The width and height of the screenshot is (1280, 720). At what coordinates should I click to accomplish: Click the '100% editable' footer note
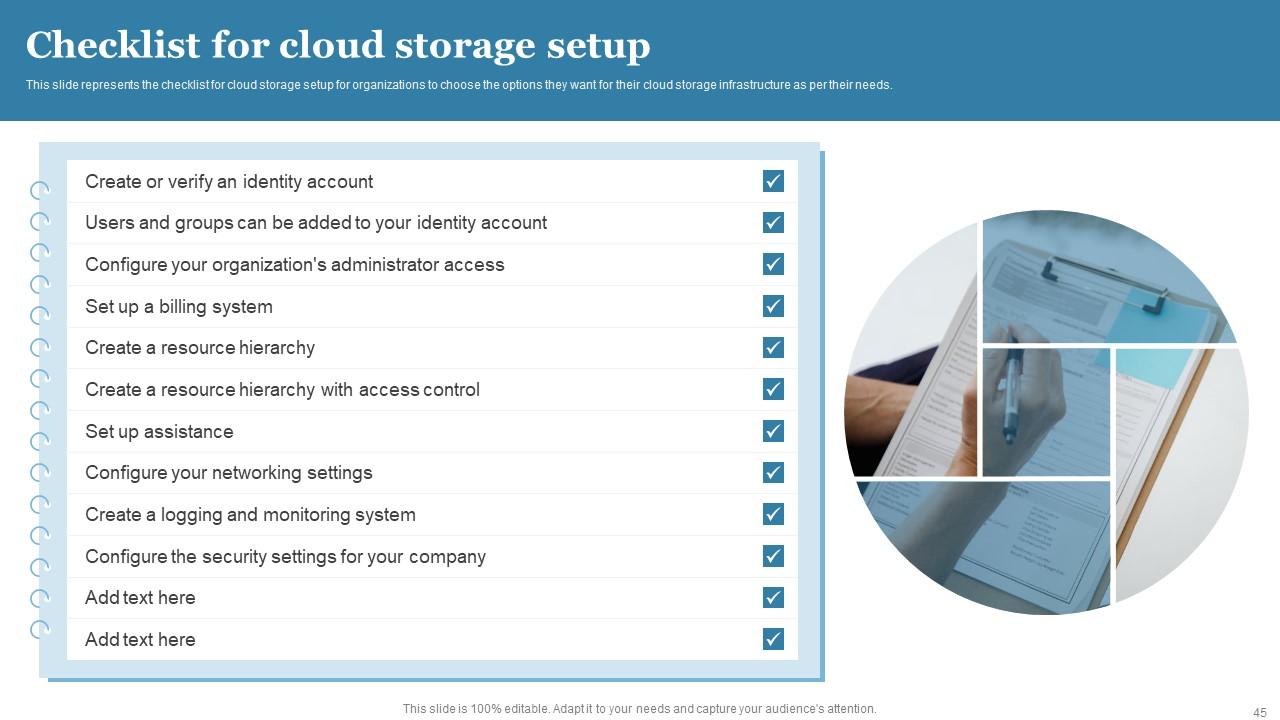tap(638, 708)
